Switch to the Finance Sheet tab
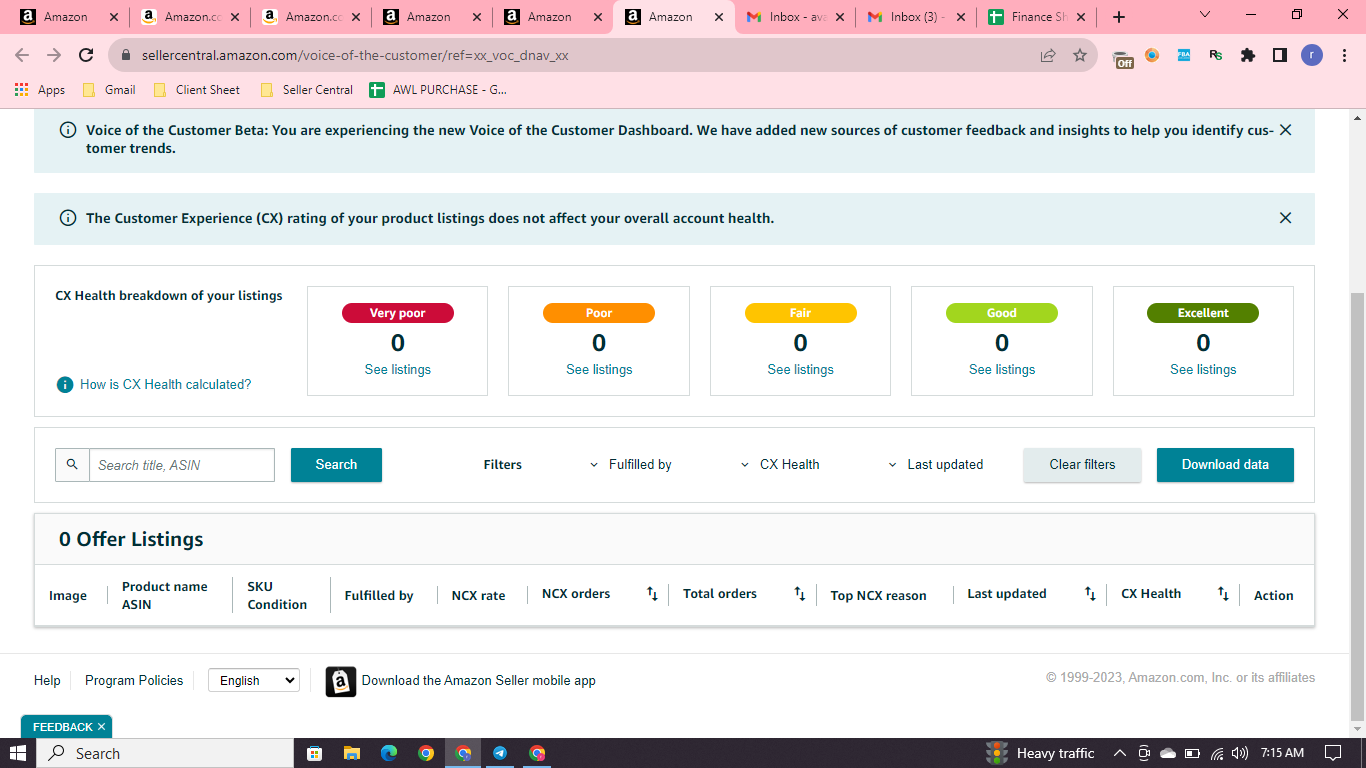The width and height of the screenshot is (1366, 768). tap(1037, 17)
